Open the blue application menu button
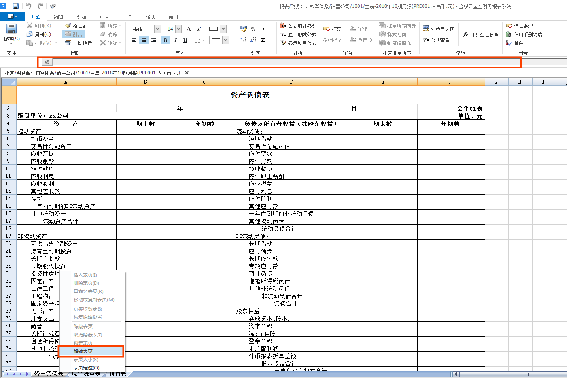Viewport: 567px width, 378px height. point(12,16)
